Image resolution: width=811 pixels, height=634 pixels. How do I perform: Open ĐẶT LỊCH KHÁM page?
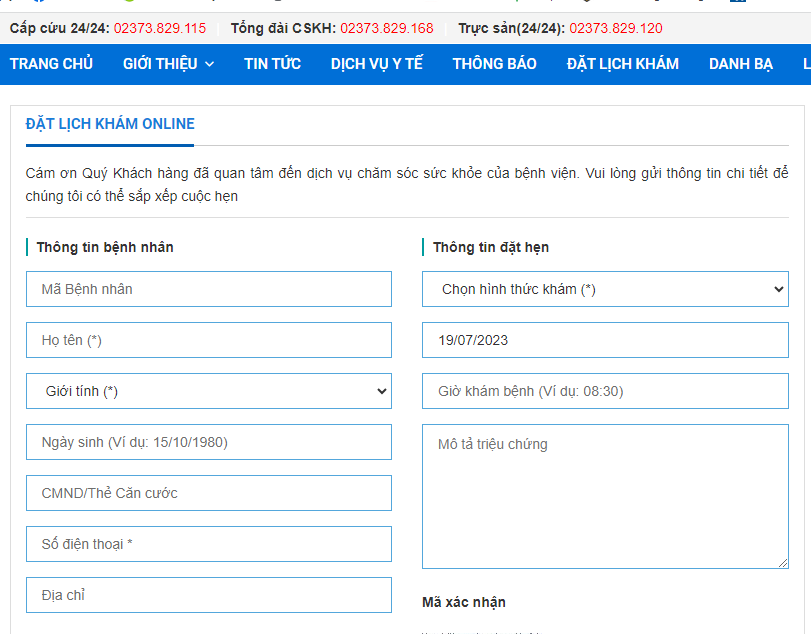point(623,64)
